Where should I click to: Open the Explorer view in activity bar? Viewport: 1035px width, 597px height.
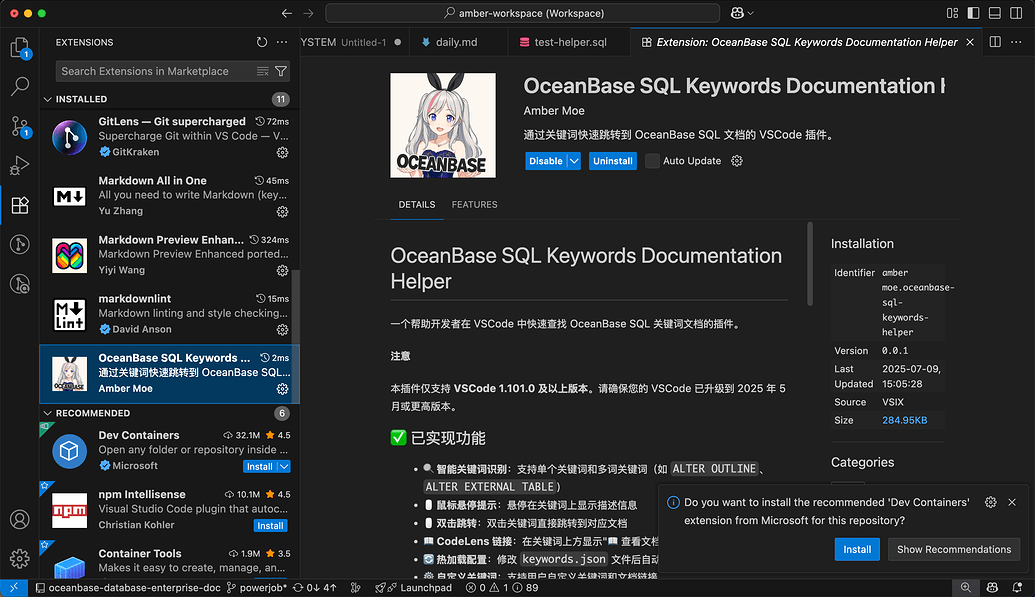pyautogui.click(x=19, y=47)
